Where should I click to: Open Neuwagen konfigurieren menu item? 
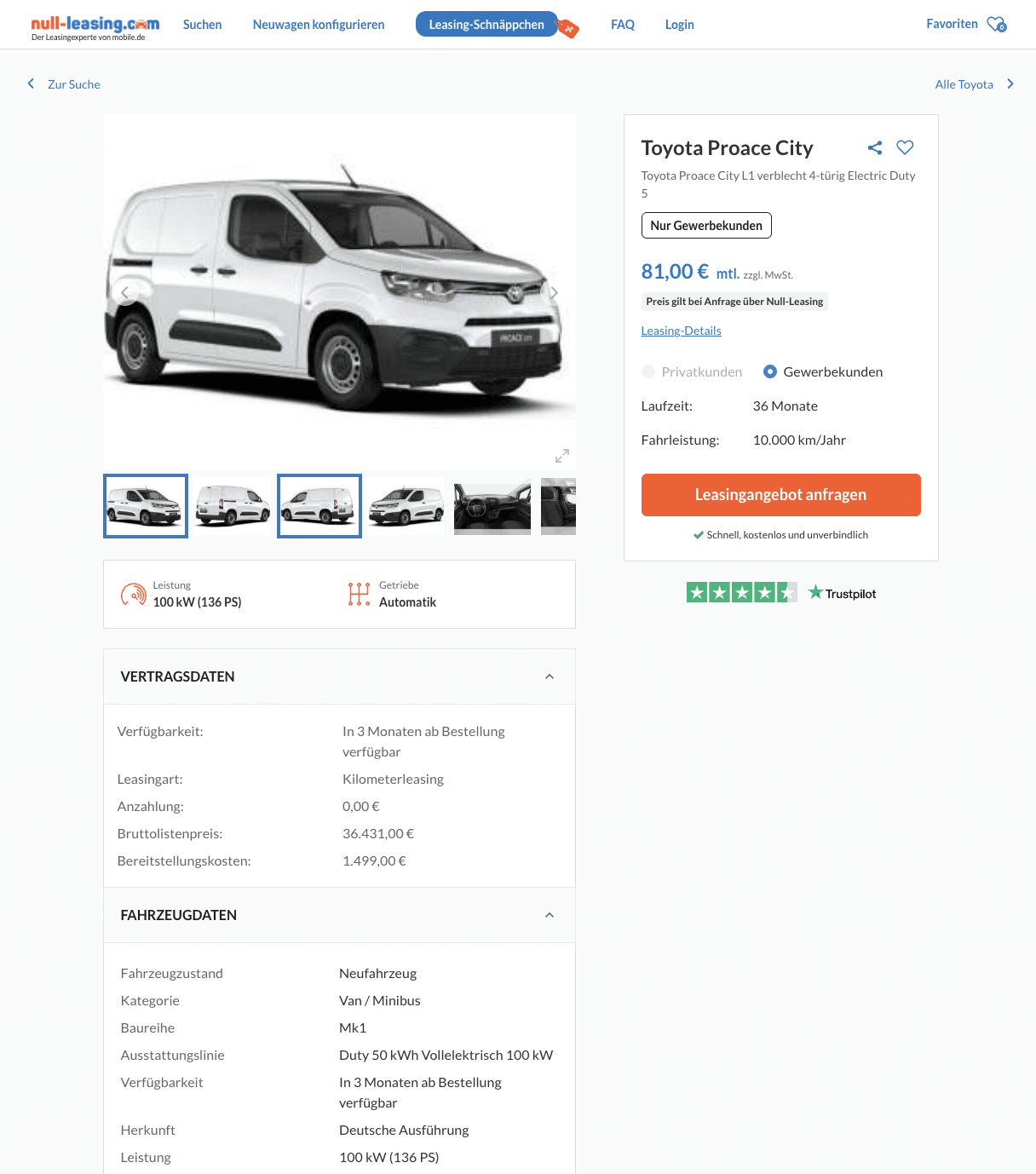click(319, 25)
